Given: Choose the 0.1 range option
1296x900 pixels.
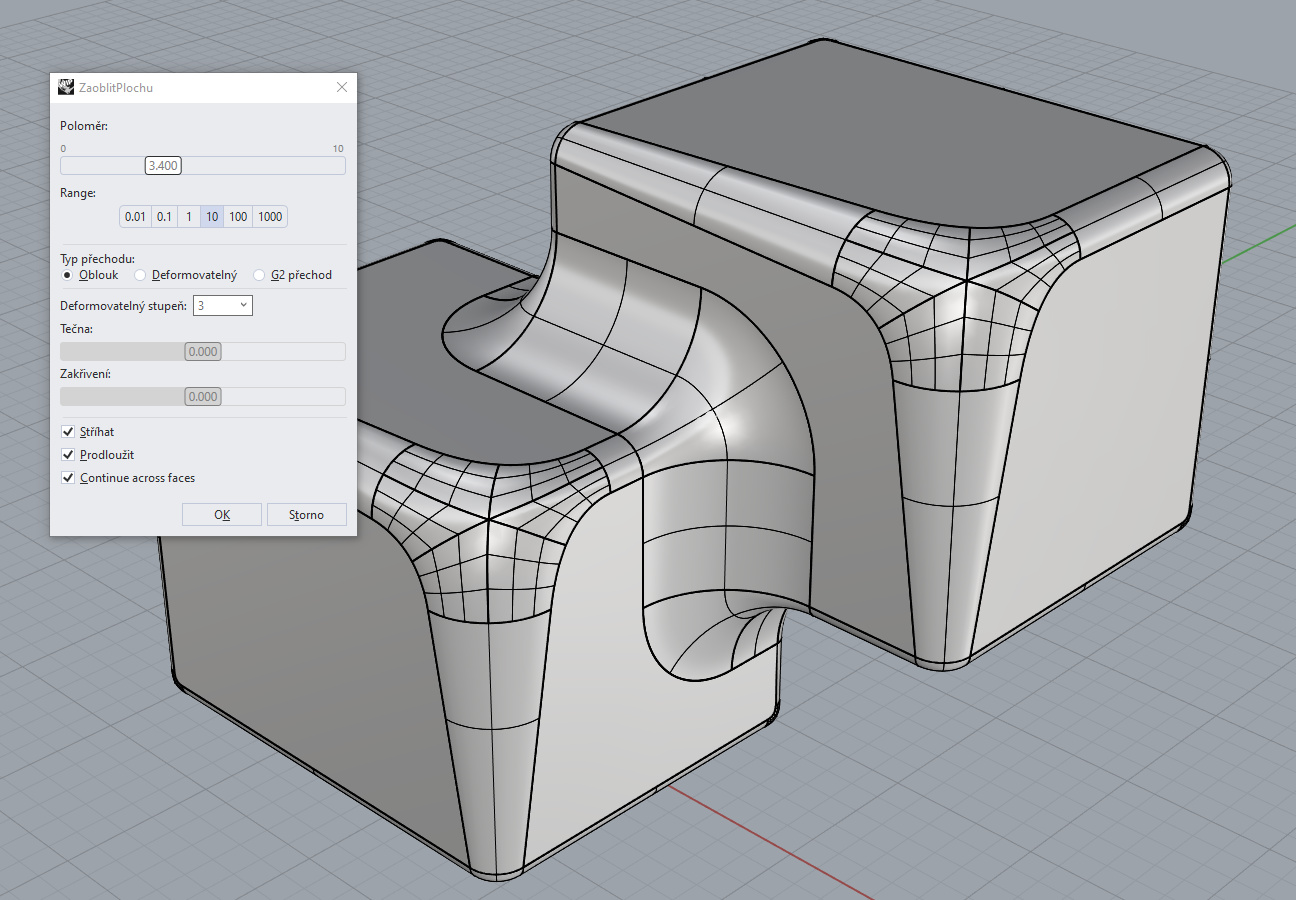Looking at the screenshot, I should click(x=164, y=217).
